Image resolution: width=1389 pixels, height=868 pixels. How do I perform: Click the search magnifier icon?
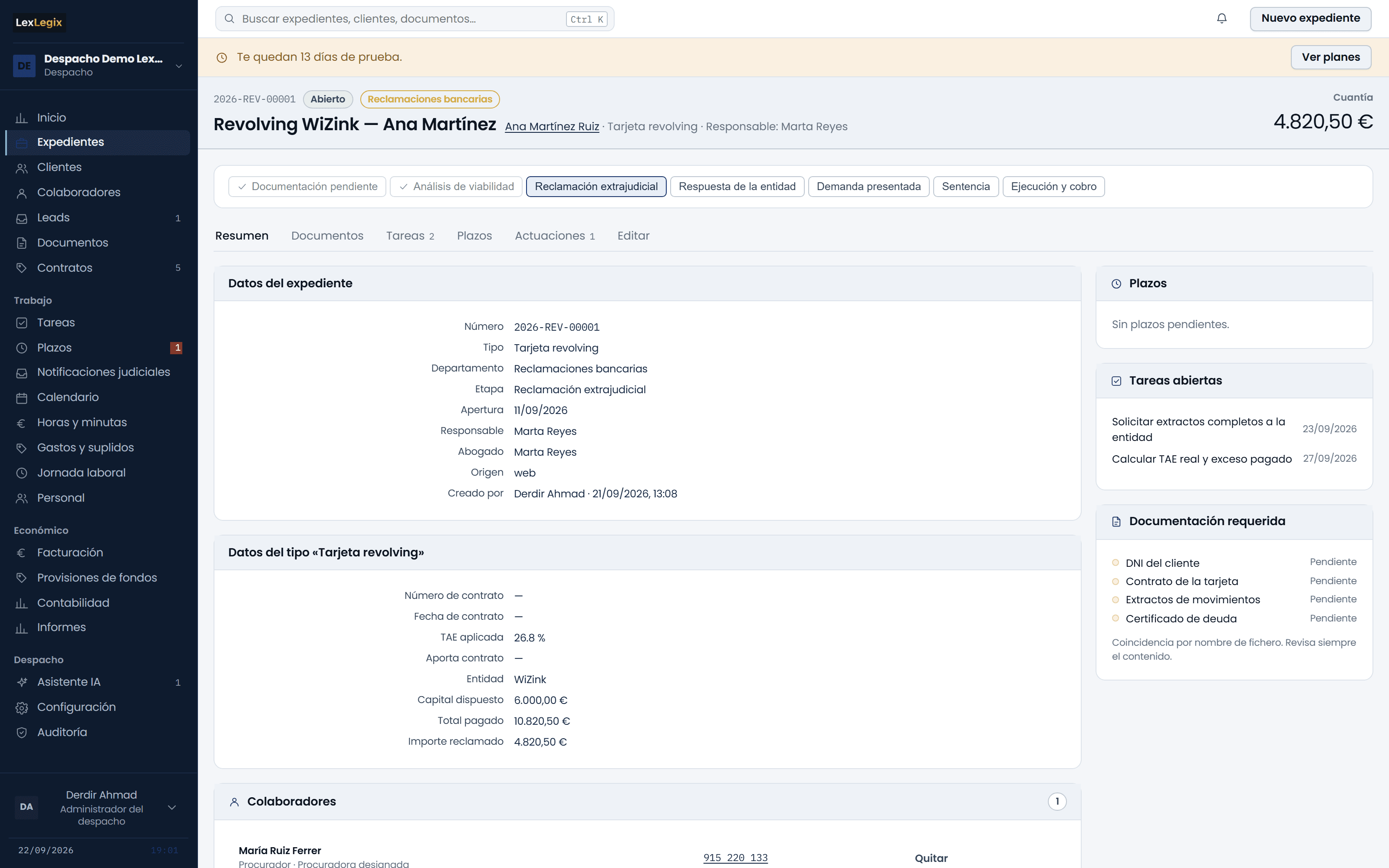coord(229,19)
